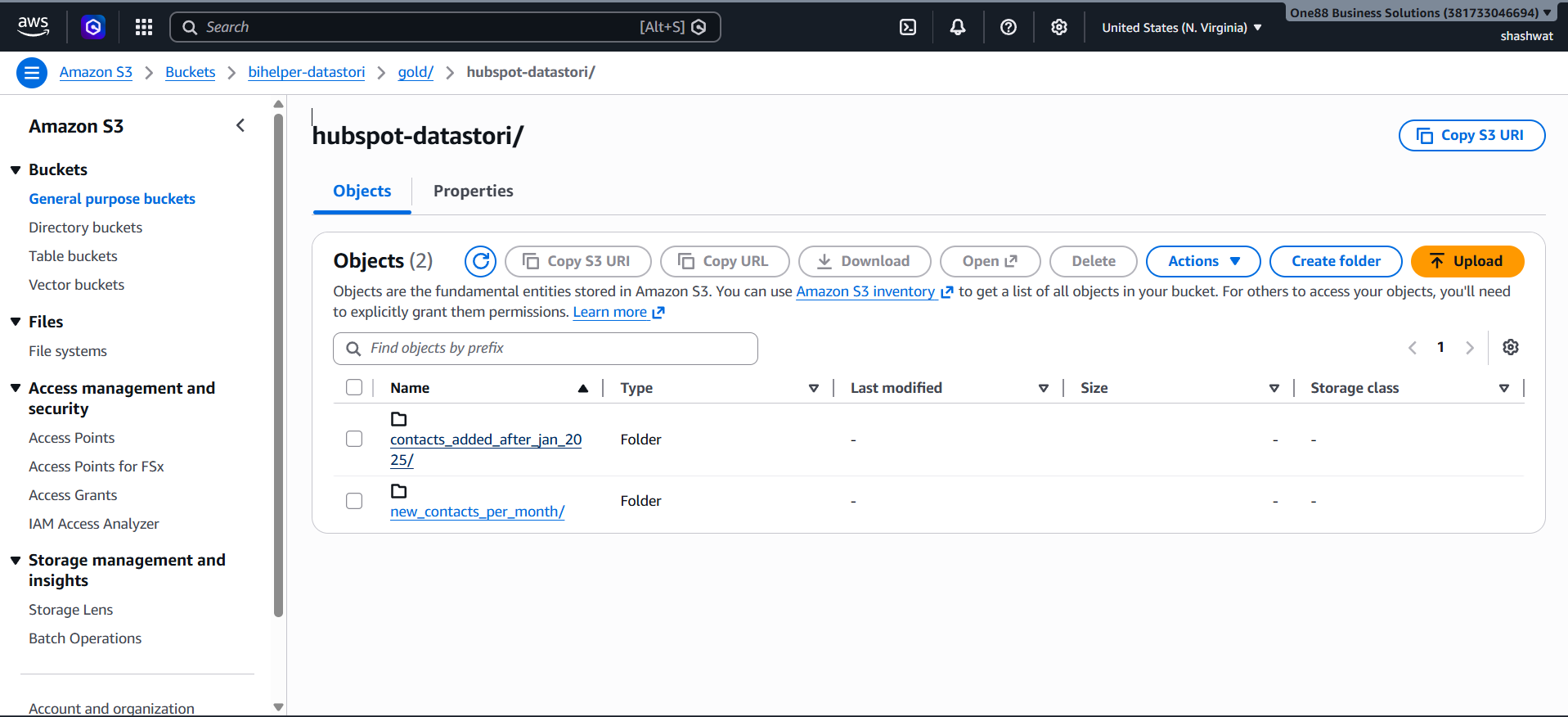Screen dimensions: 1568x717
Task: Open the top bar settings gear
Action: pos(1059,27)
